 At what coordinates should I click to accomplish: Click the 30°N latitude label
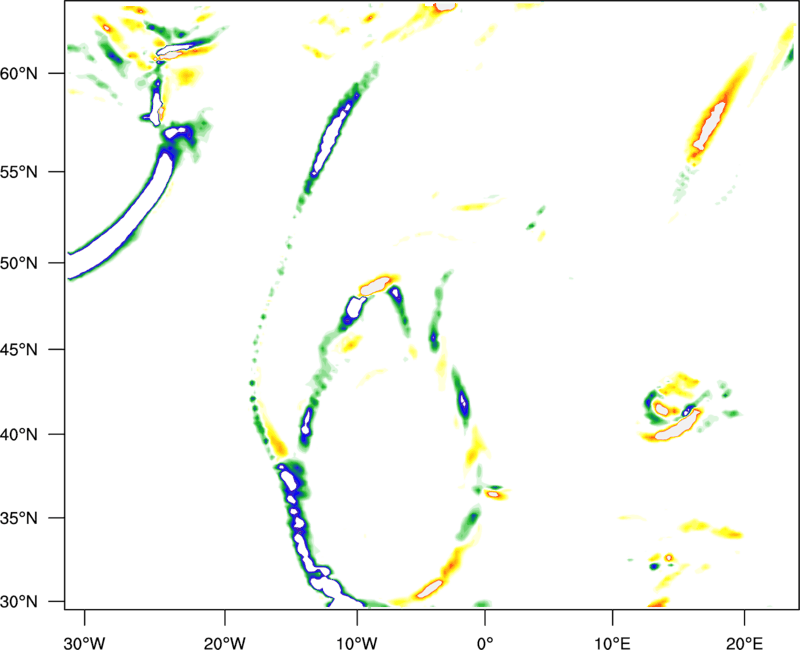[x=19, y=602]
